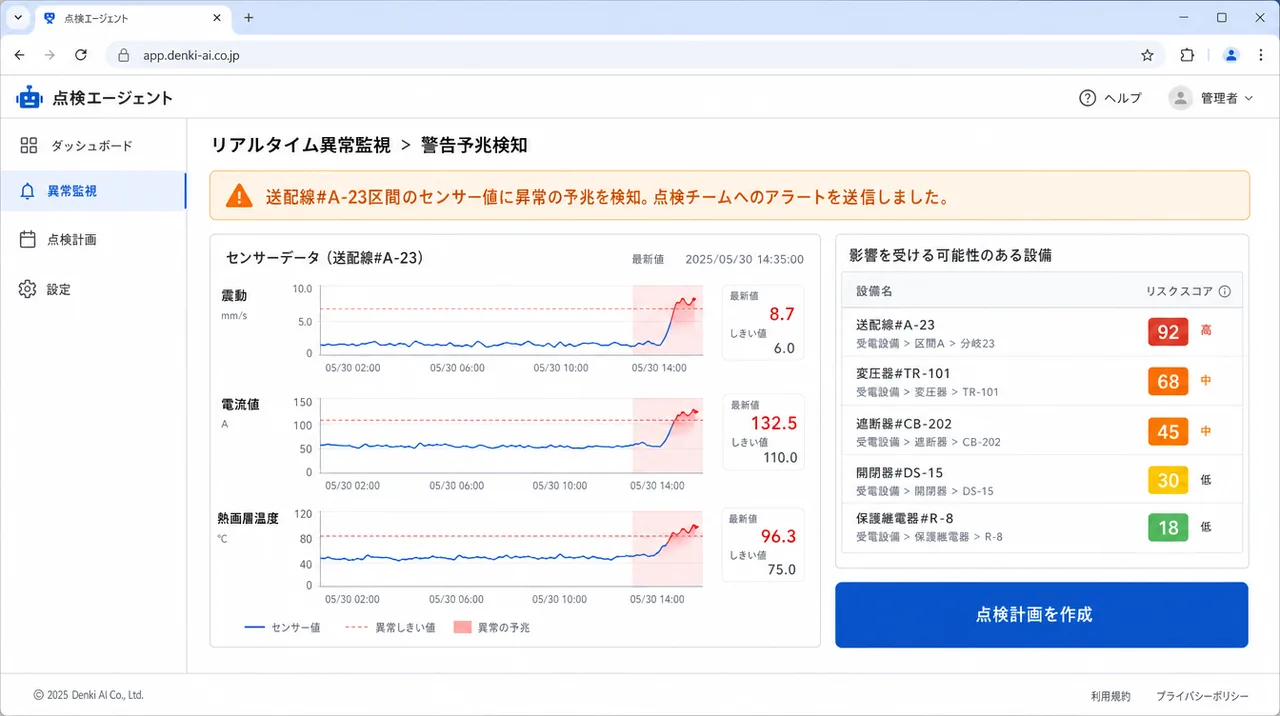Click the timestamp 2025/05/30 14:35:00

(744, 259)
